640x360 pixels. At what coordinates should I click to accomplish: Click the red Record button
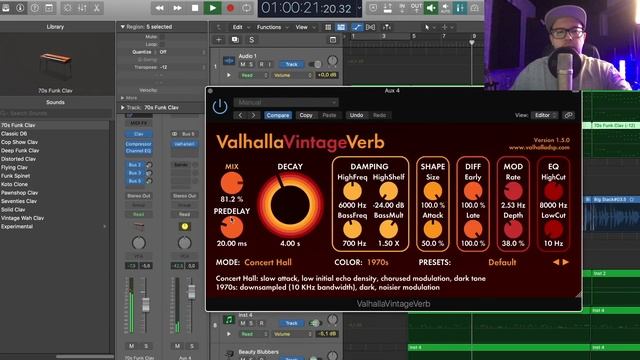pyautogui.click(x=230, y=8)
